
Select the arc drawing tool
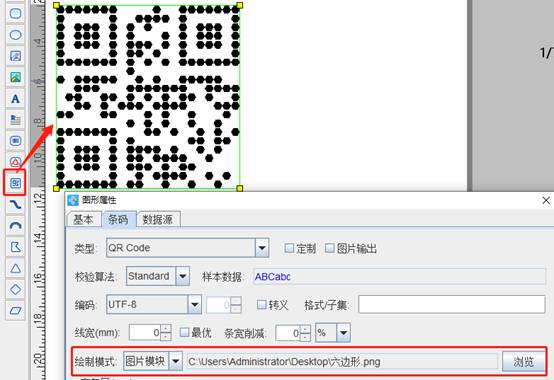click(x=15, y=226)
